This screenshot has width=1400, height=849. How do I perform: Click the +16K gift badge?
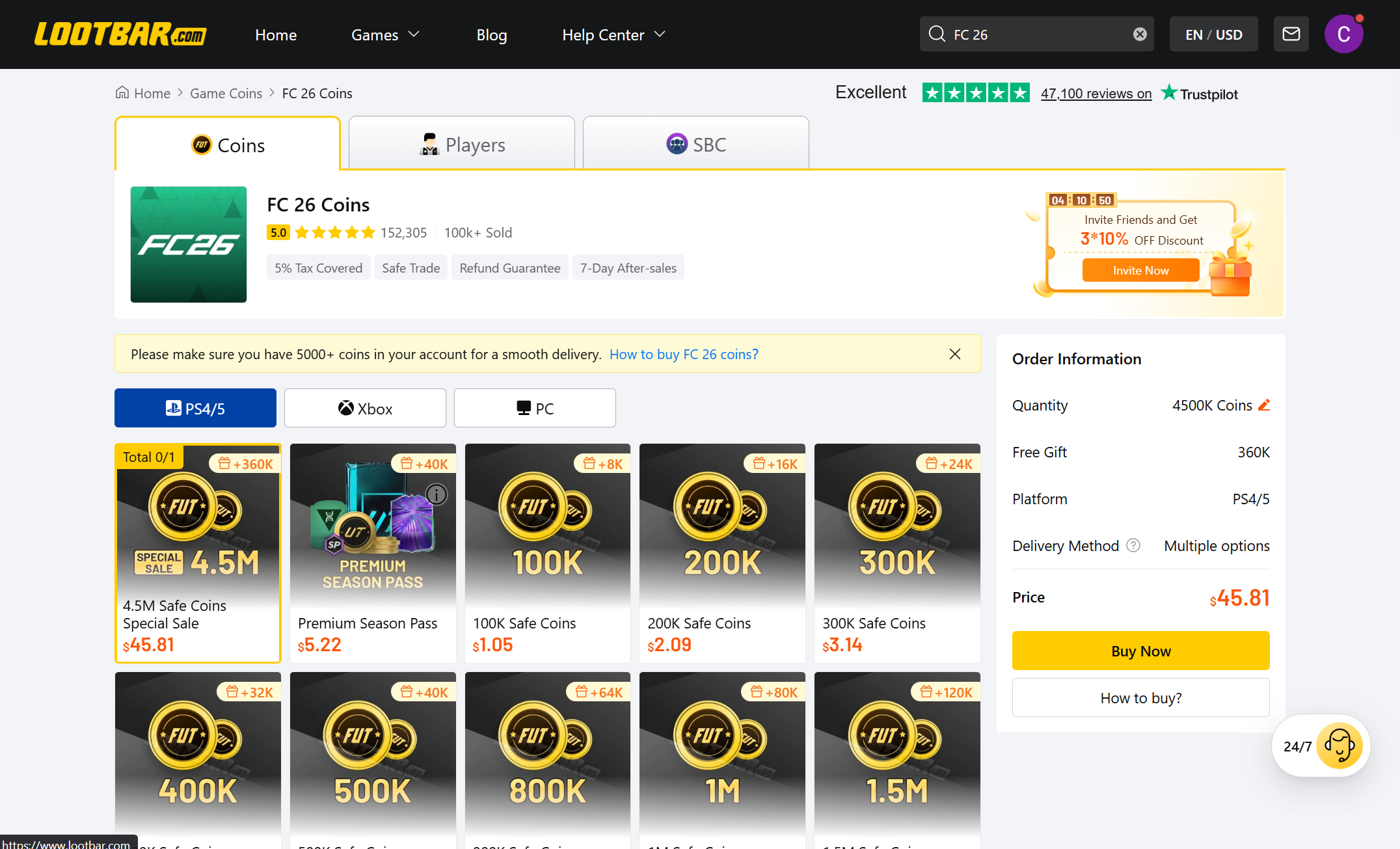coord(775,464)
